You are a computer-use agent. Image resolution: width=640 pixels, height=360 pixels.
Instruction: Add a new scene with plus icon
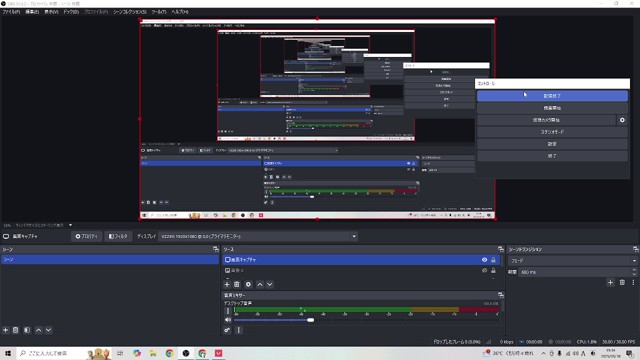tap(6, 330)
